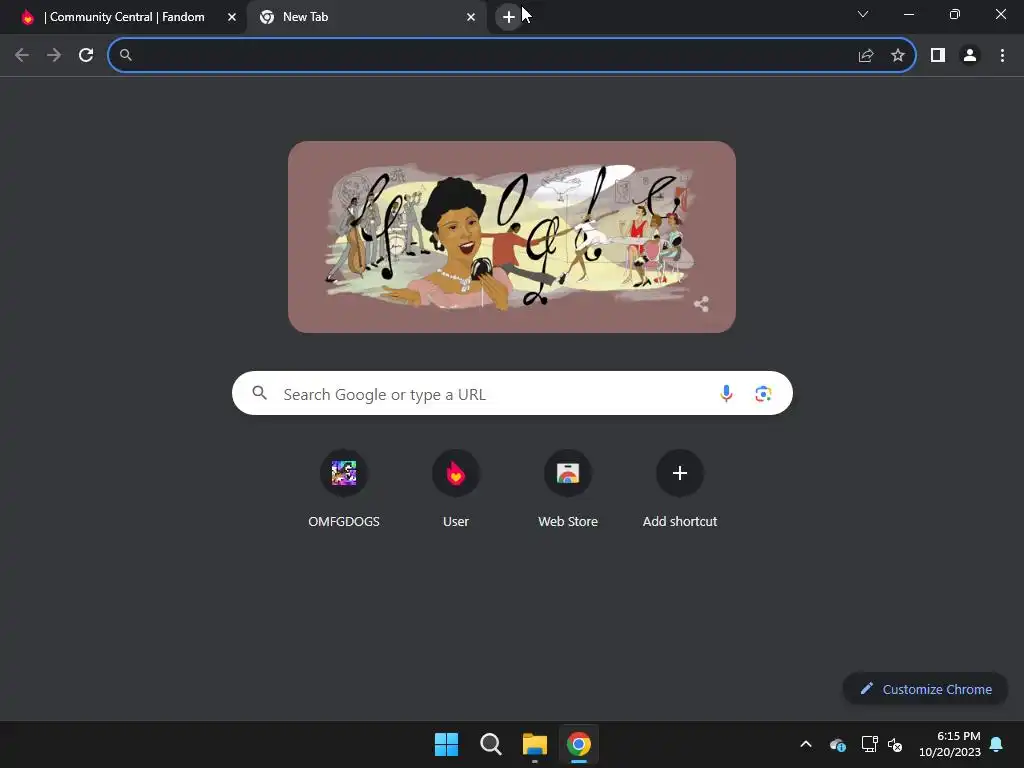Go back to the previous page
The width and height of the screenshot is (1024, 768).
(22, 55)
